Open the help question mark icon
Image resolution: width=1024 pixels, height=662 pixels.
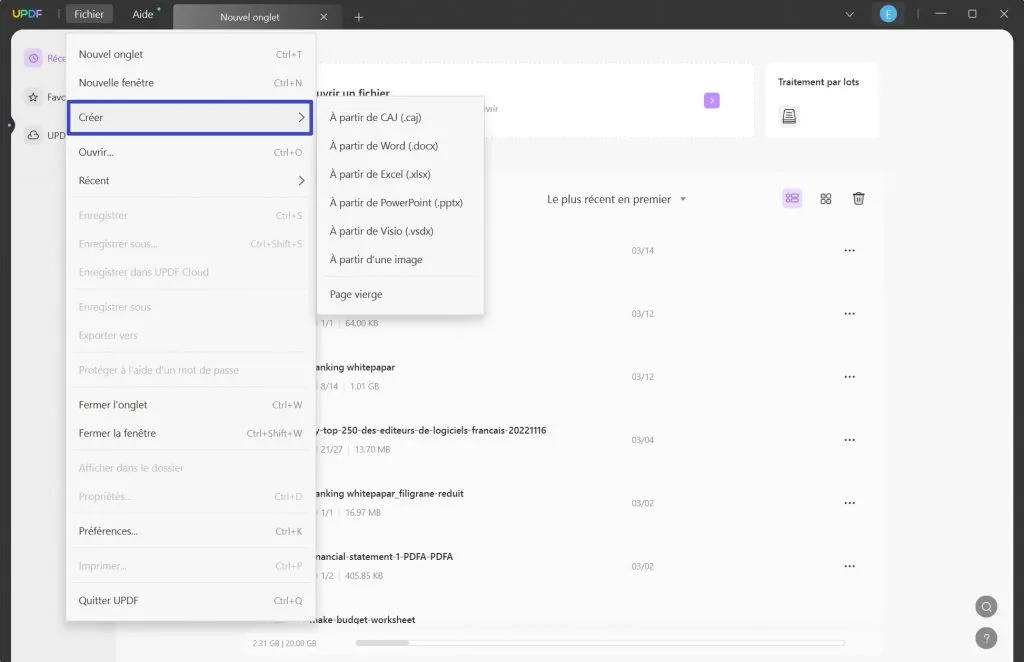pyautogui.click(x=986, y=637)
